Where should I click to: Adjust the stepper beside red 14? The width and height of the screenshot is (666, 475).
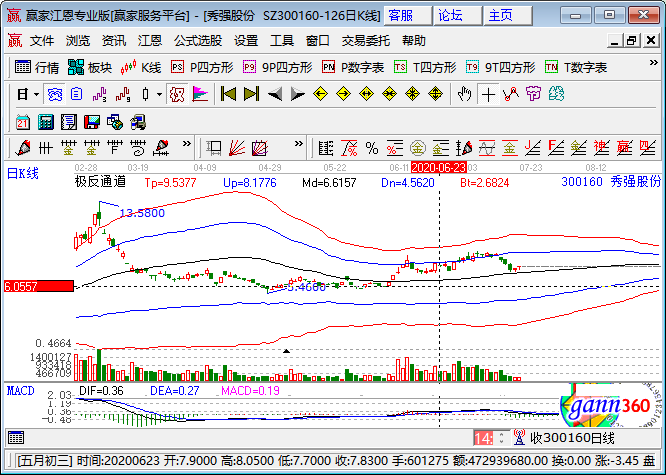tap(501, 438)
